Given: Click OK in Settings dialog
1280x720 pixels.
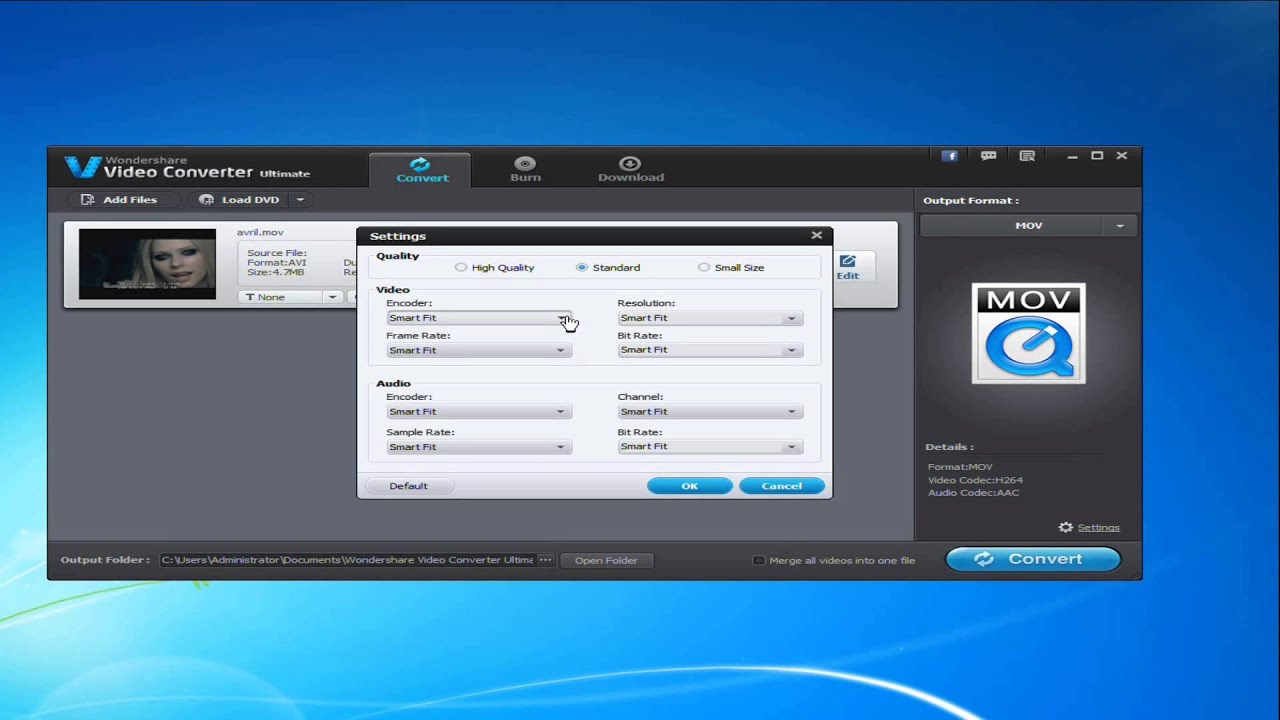Looking at the screenshot, I should coord(690,486).
